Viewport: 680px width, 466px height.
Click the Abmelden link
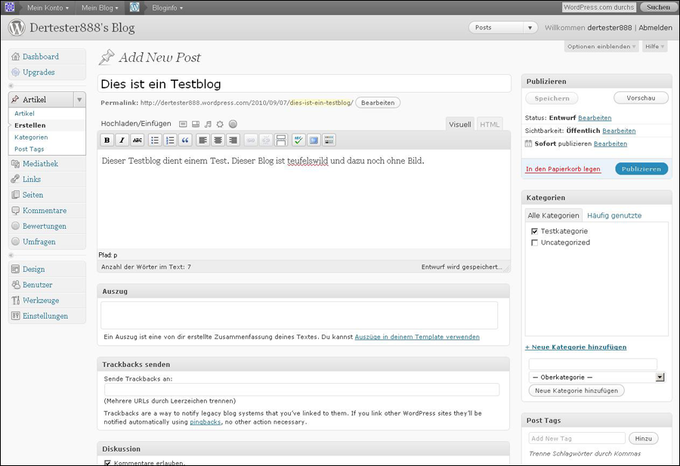(655, 27)
